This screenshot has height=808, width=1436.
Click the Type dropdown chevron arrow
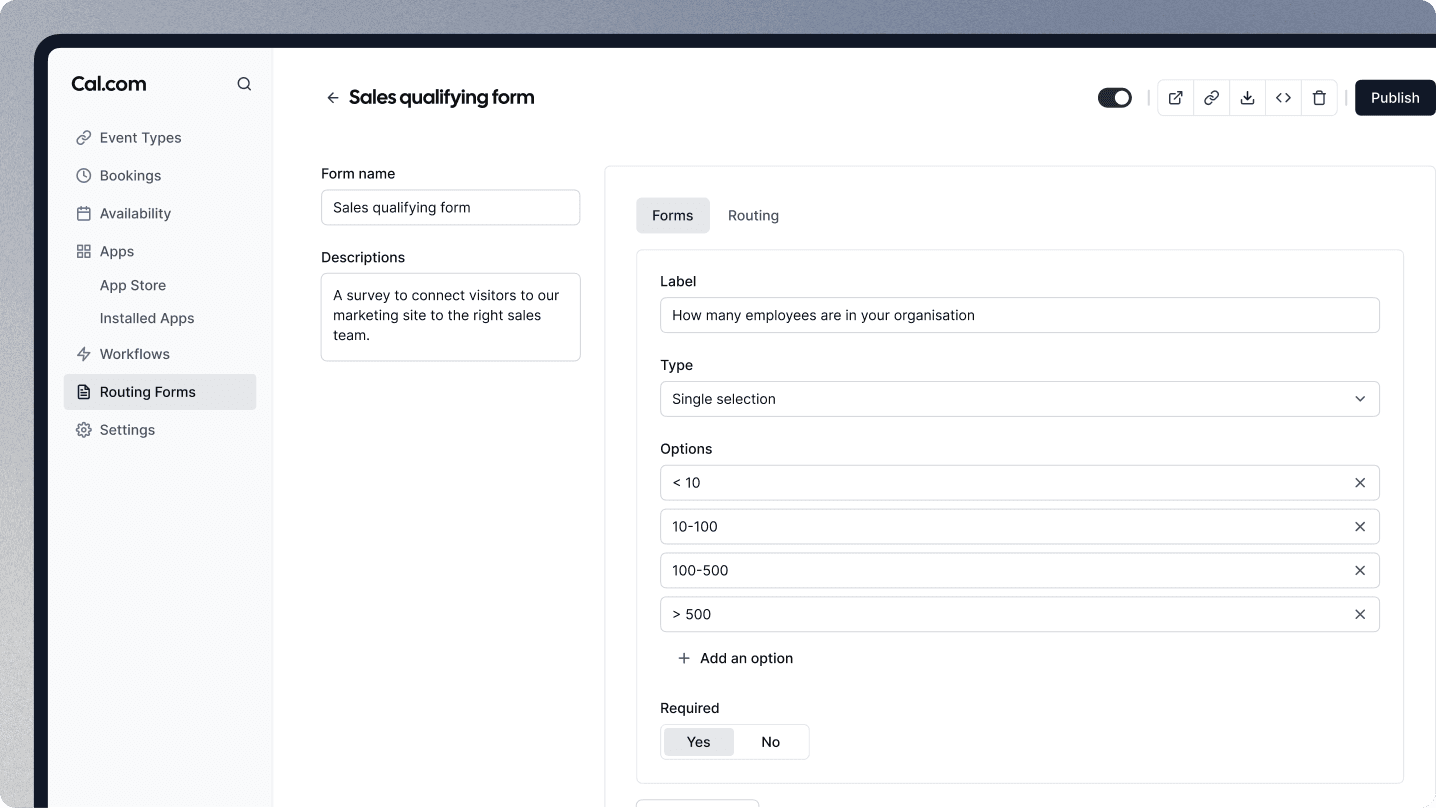(1360, 399)
